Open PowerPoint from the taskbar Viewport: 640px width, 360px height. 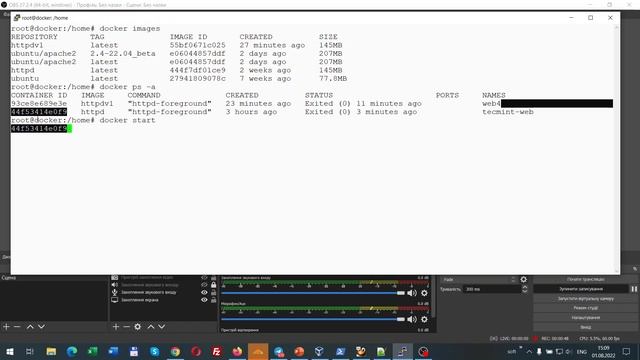[x=299, y=351]
